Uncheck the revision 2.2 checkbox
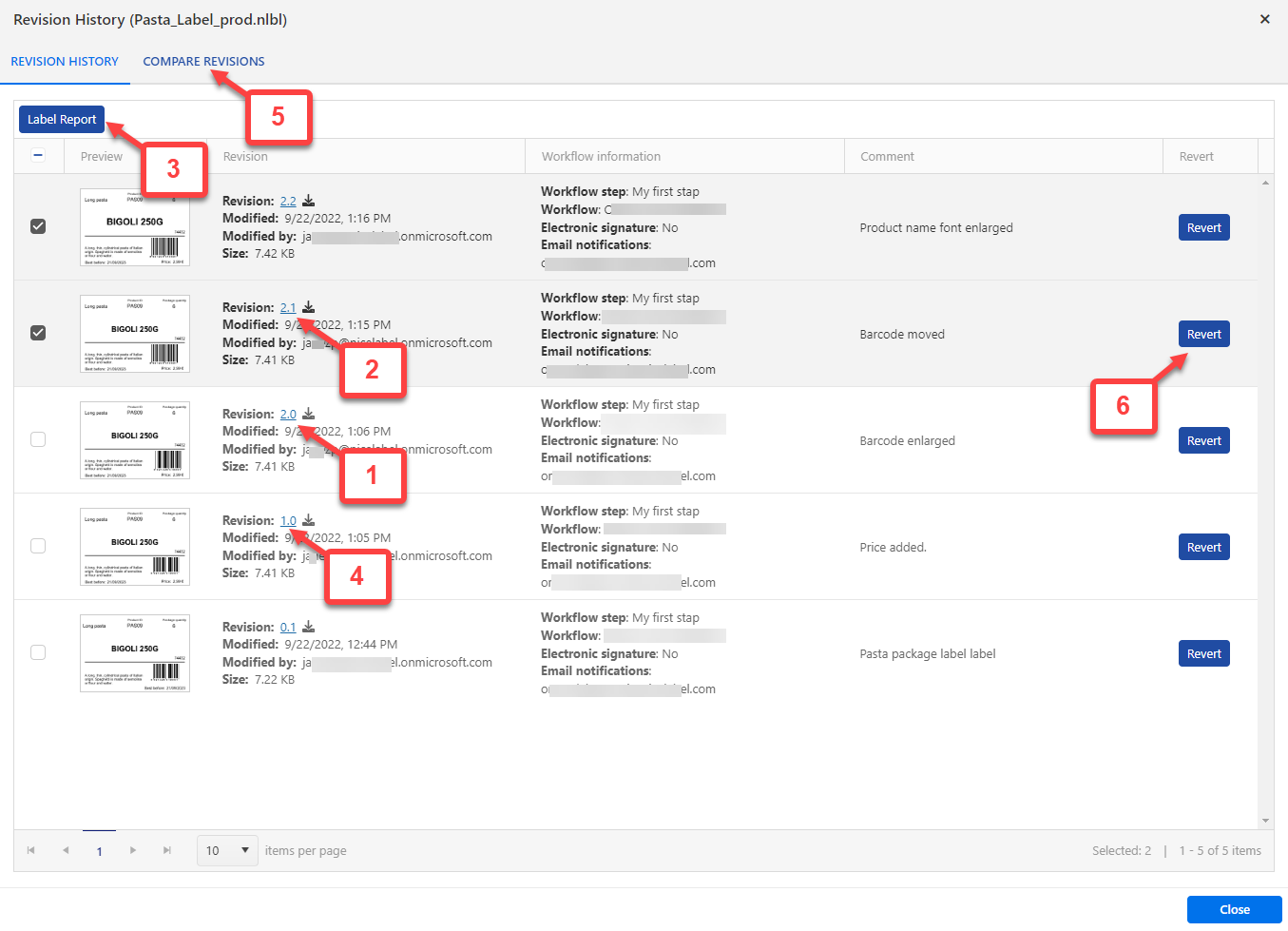 pos(38,226)
